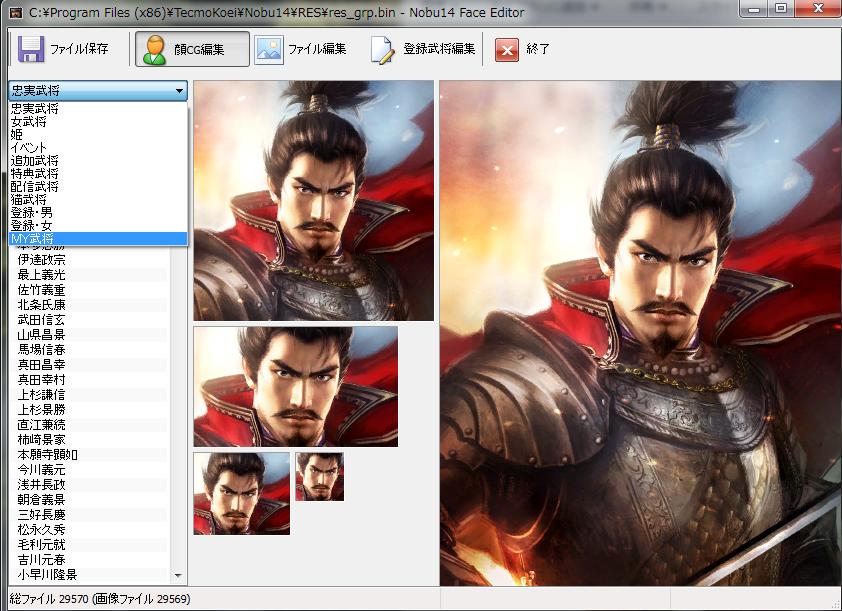Image resolution: width=842 pixels, height=611 pixels.
Task: Choose 登録･女 category option
Action: 98,226
